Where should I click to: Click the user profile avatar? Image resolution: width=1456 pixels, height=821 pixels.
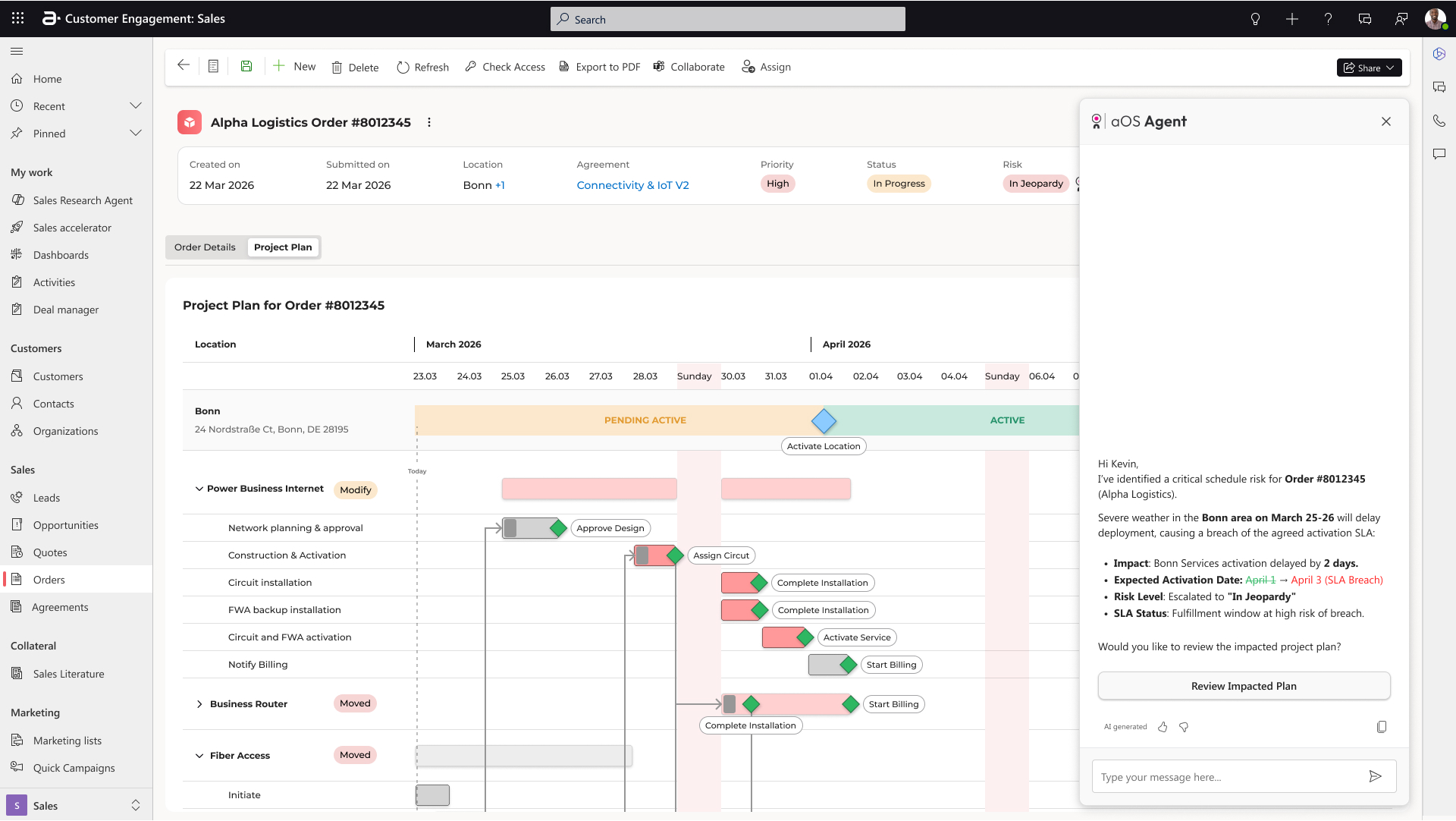tap(1435, 19)
